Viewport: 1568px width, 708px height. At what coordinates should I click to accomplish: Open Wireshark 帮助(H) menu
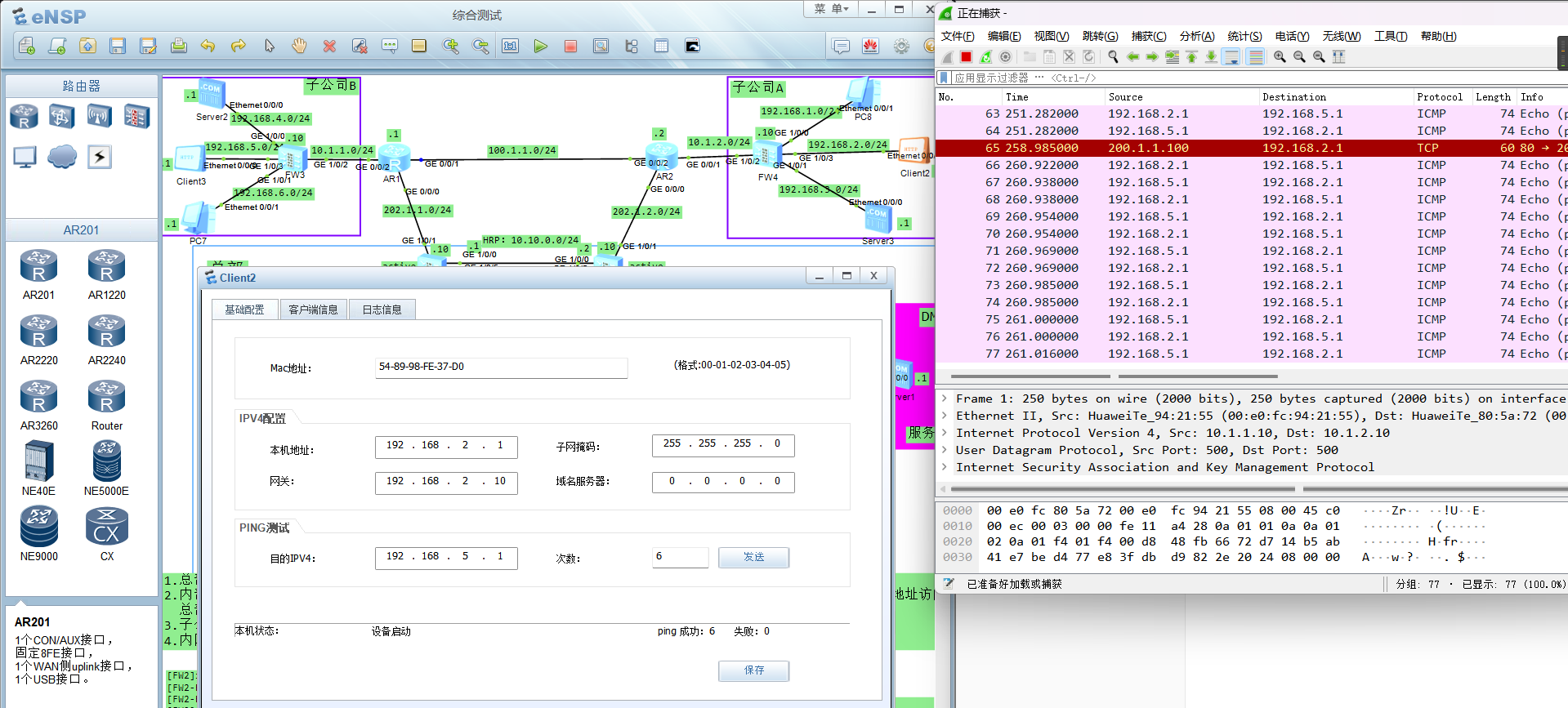point(1439,36)
